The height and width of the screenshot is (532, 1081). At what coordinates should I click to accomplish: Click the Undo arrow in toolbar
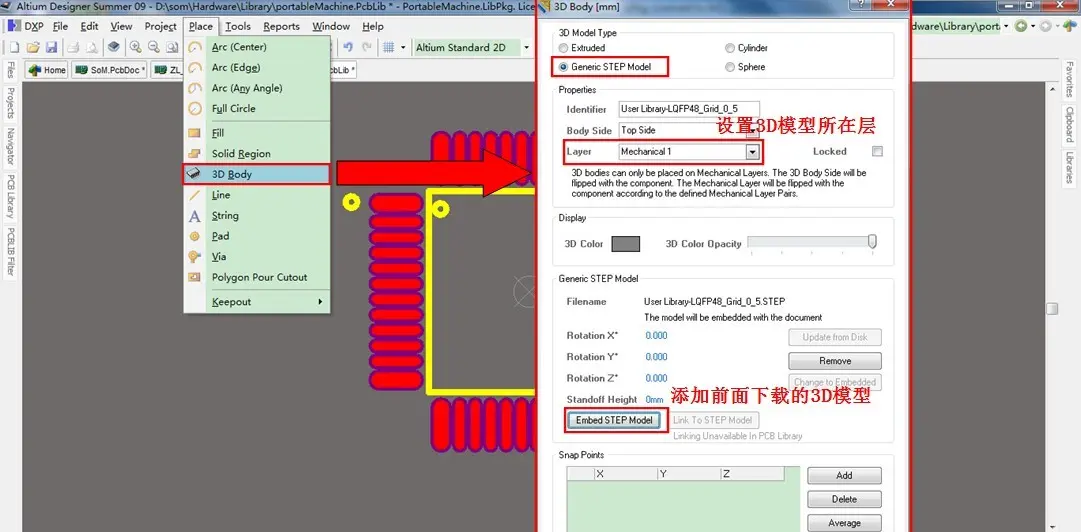pos(348,48)
